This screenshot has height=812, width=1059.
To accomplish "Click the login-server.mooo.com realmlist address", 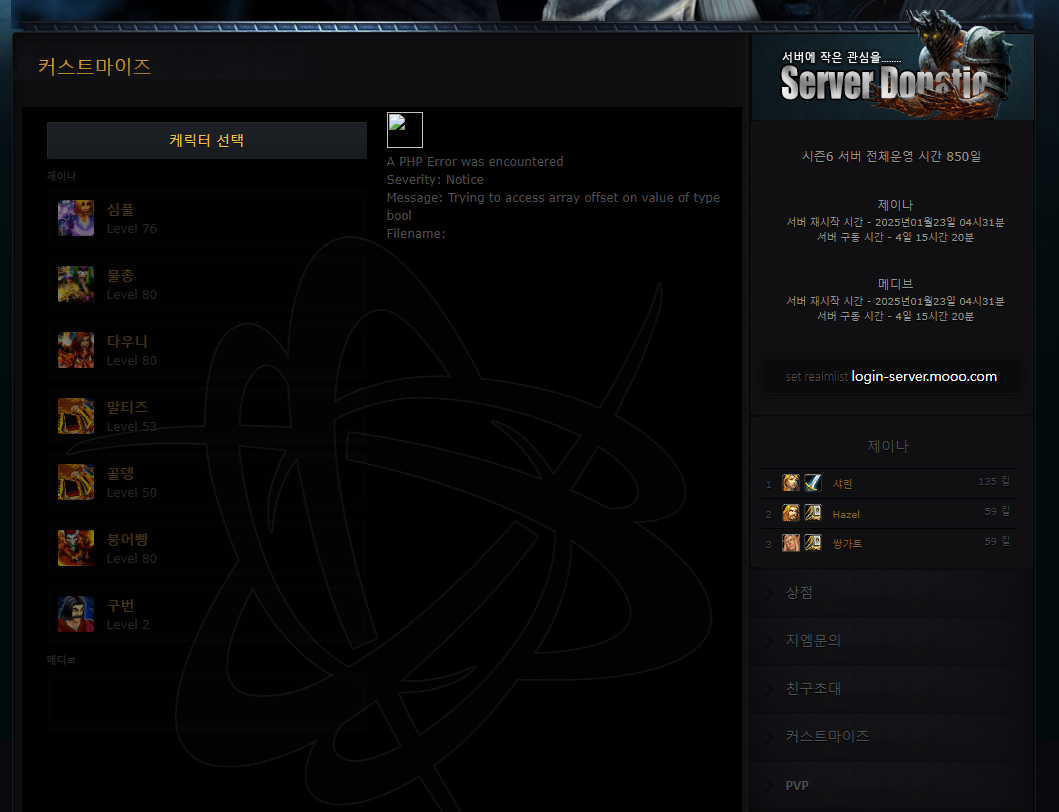I will [924, 377].
